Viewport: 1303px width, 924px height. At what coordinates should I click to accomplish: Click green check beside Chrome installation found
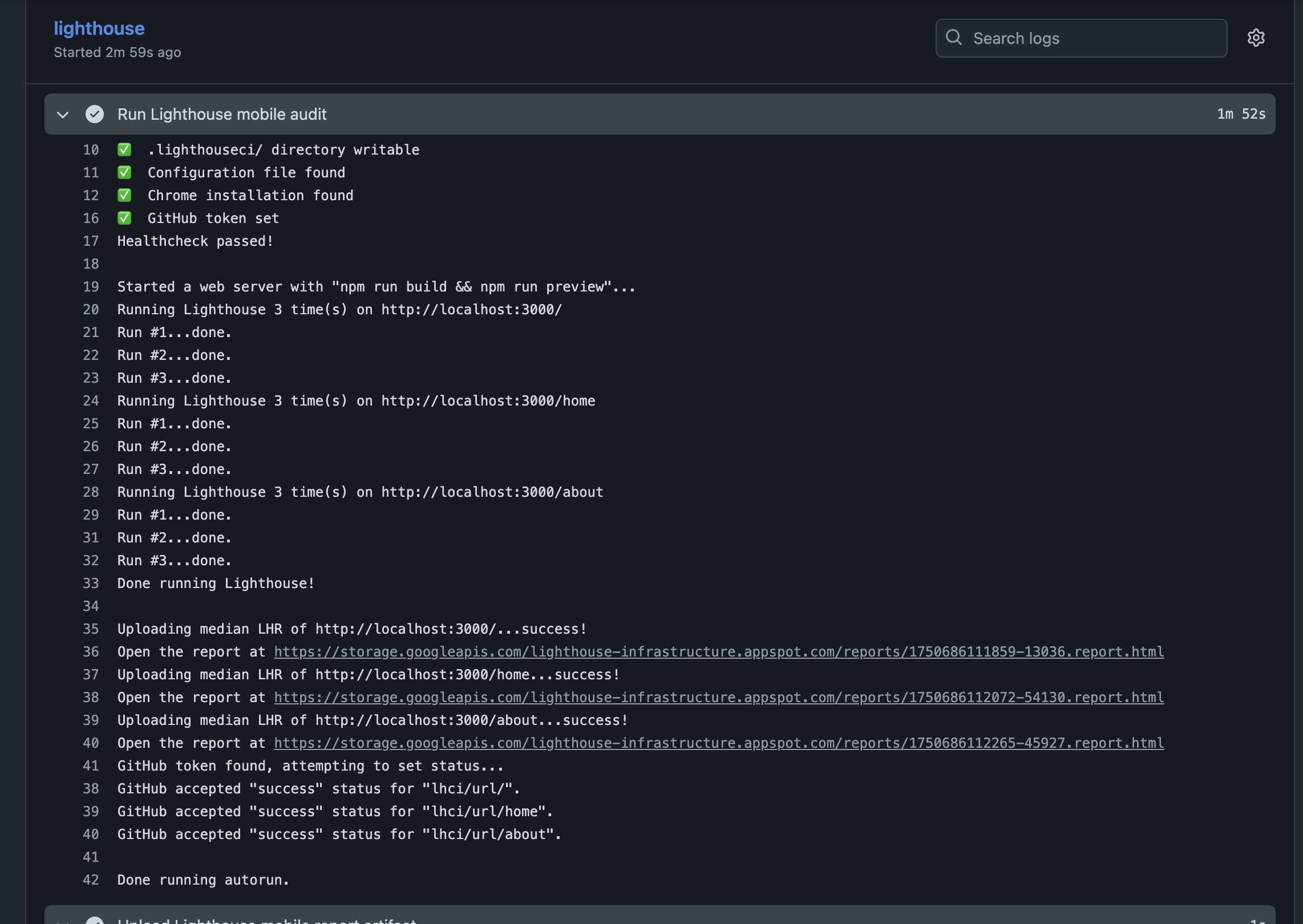pyautogui.click(x=124, y=195)
